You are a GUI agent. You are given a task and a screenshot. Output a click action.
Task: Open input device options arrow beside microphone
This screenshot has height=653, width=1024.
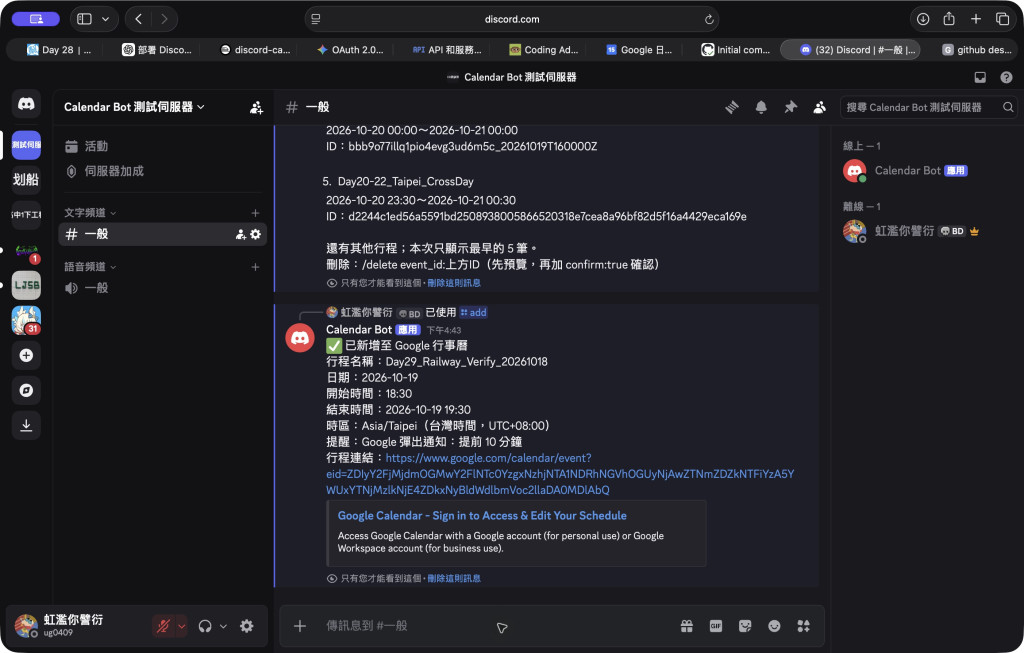[182, 626]
